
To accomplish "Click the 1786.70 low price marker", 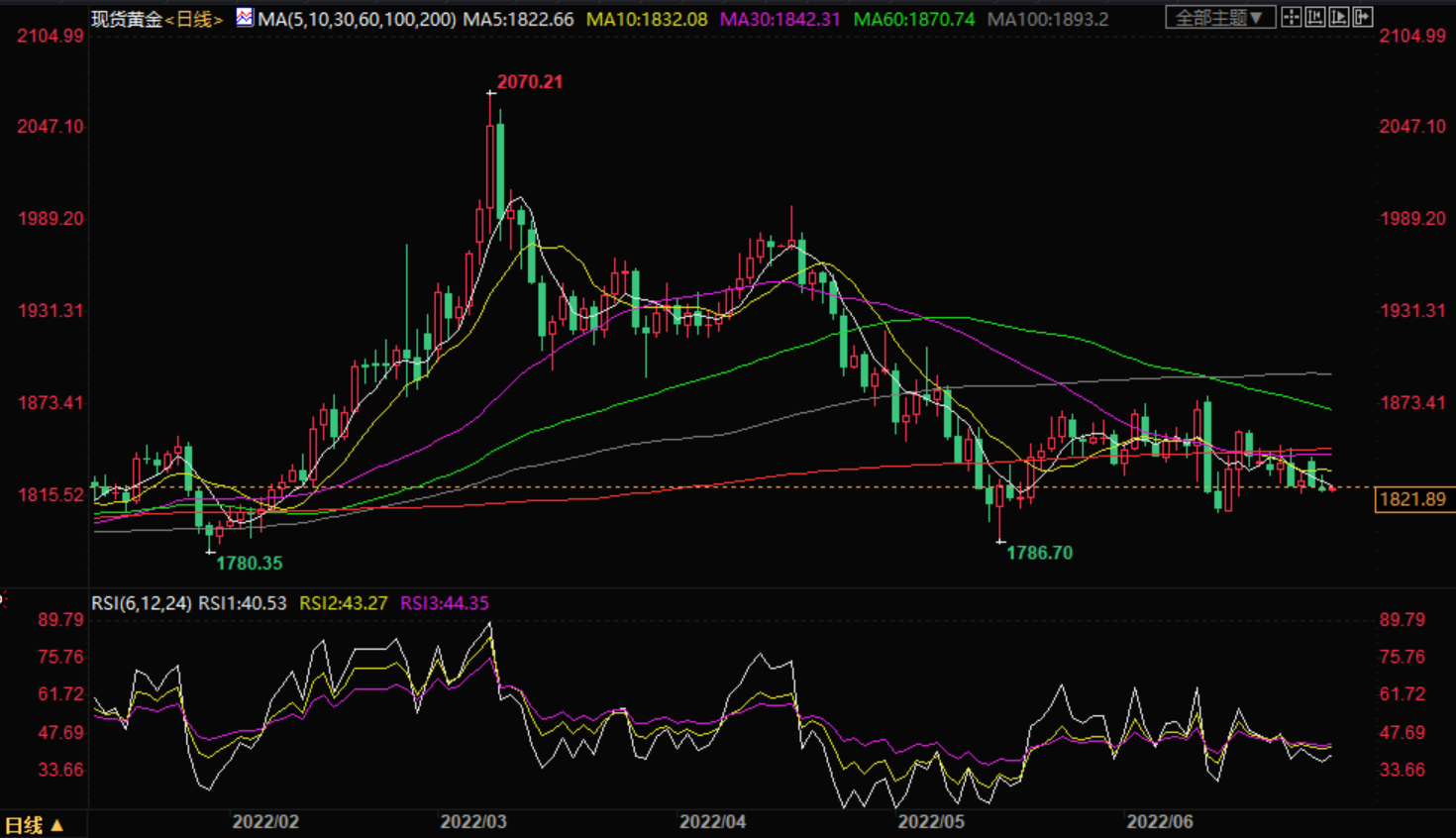I will click(x=1040, y=553).
